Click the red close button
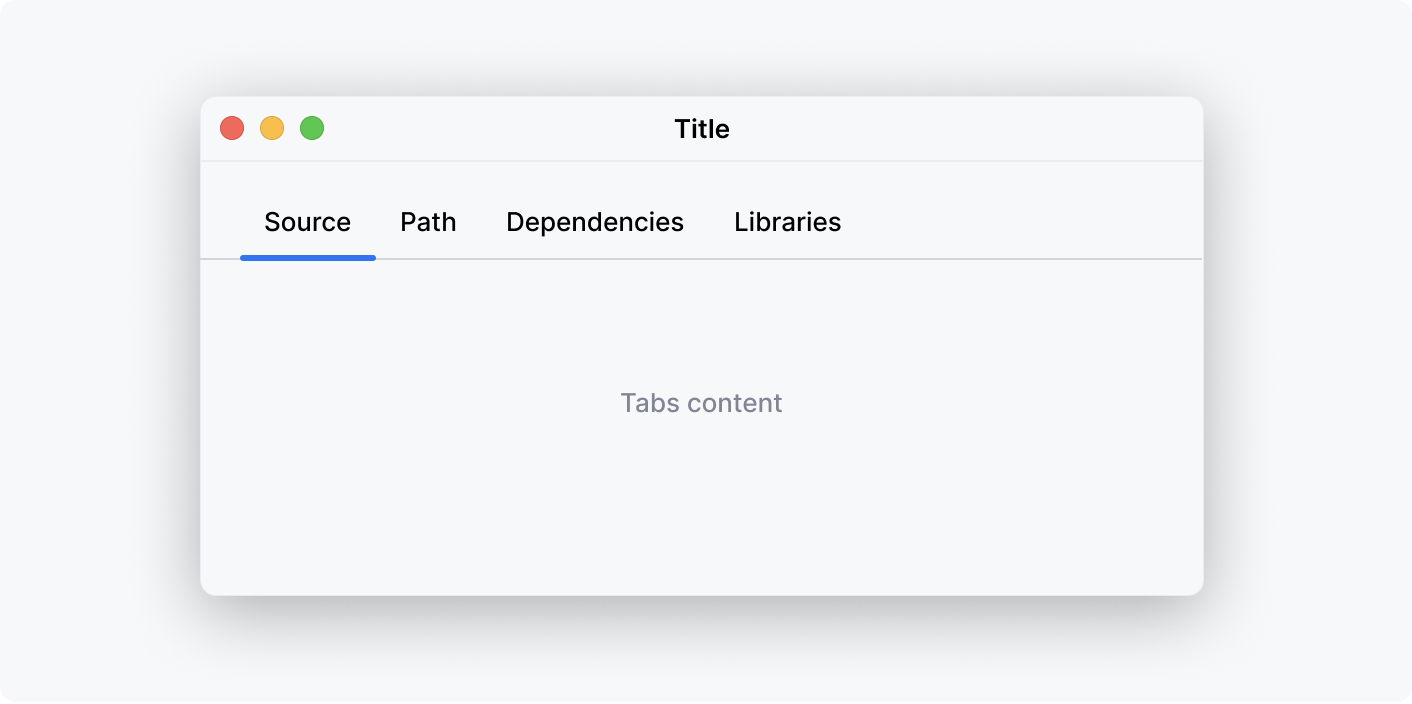 231,128
